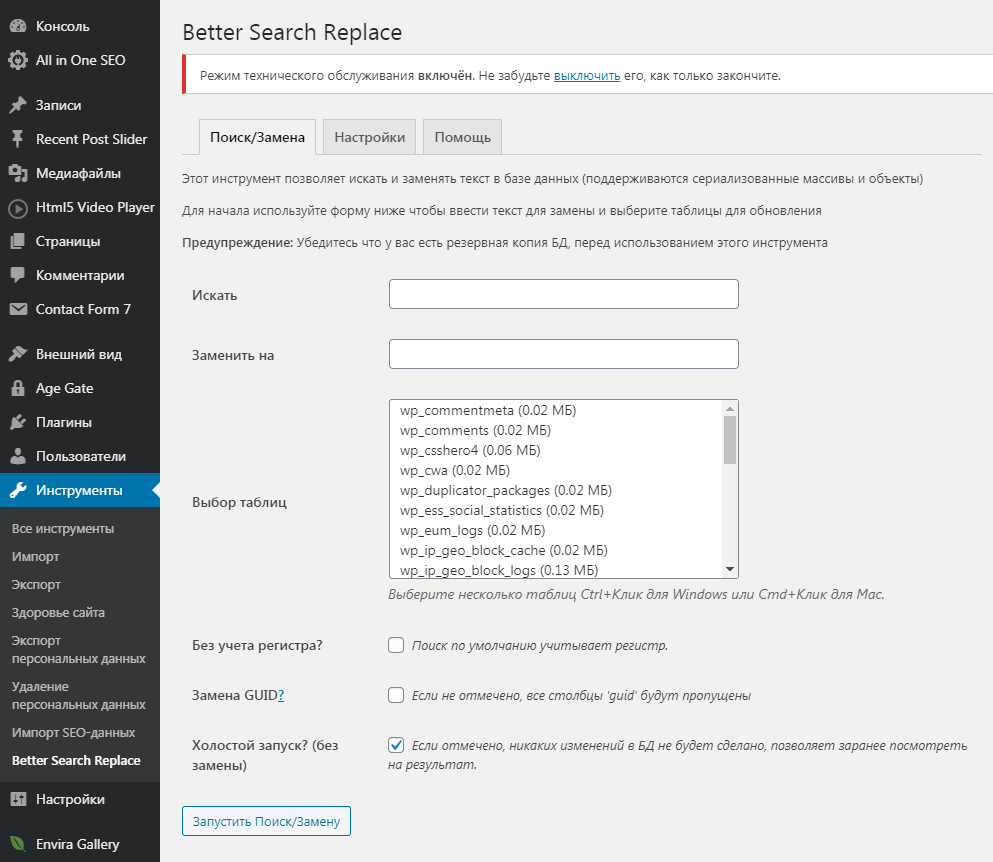Open the Записи menu label
The height and width of the screenshot is (862, 993).
(58, 105)
